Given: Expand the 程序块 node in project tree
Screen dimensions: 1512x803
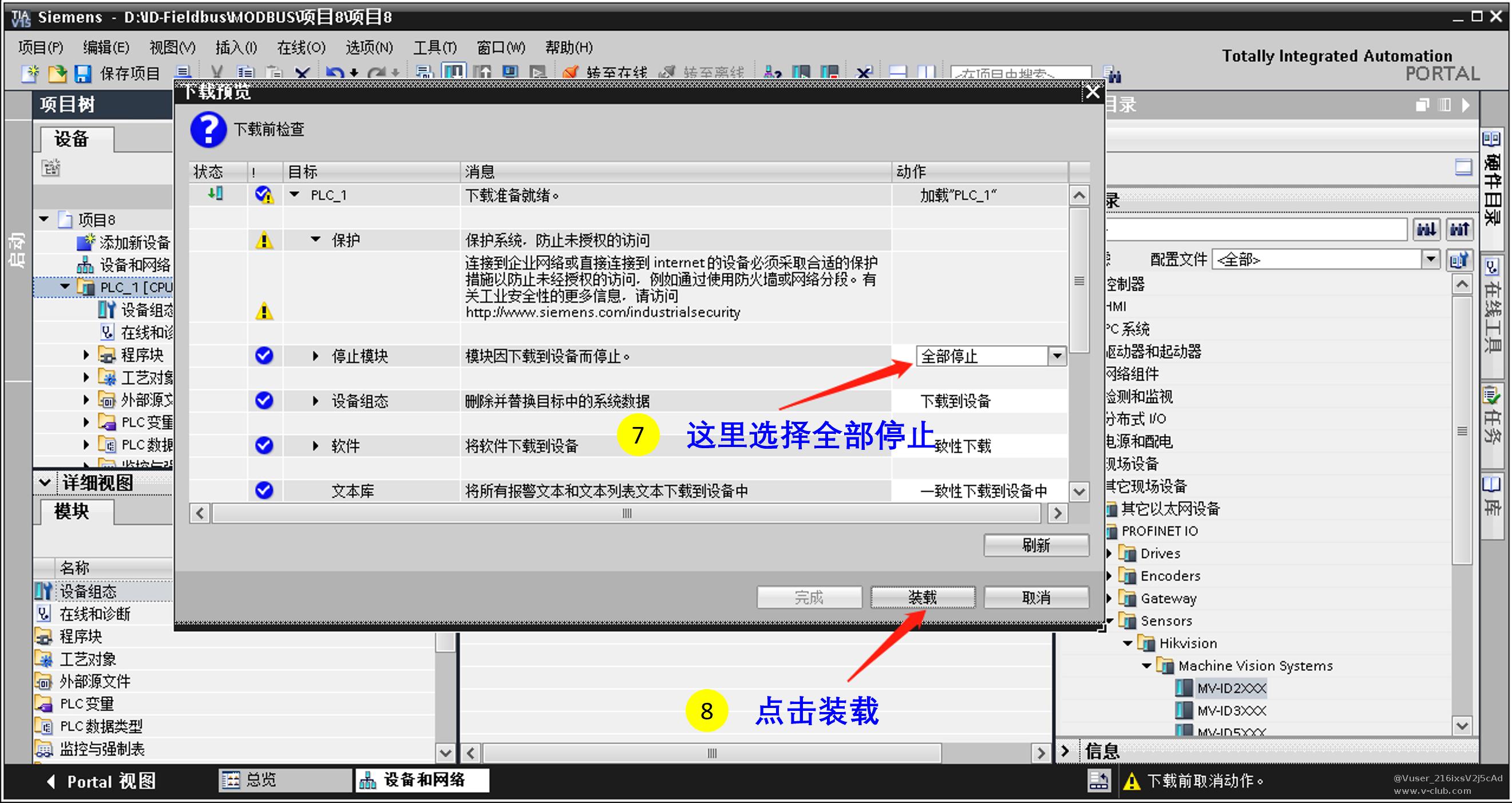Looking at the screenshot, I should (x=86, y=354).
